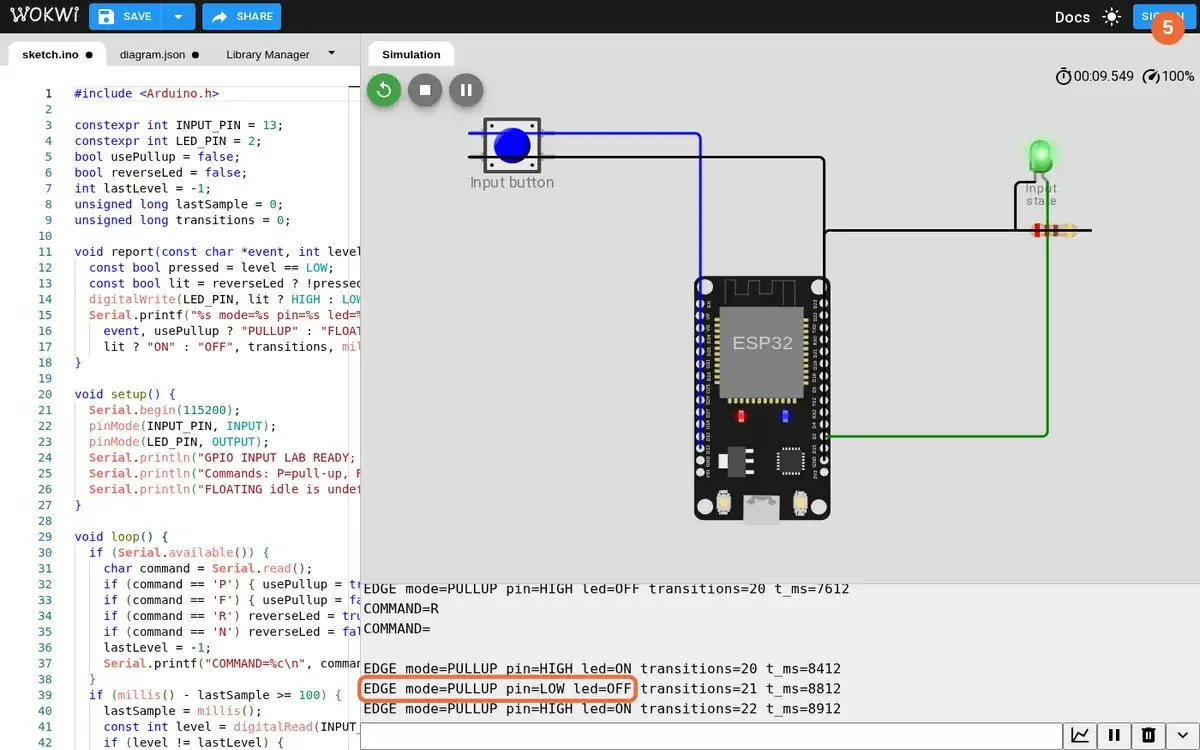The height and width of the screenshot is (750, 1200).
Task: Click the ESP32 red power LED
Action: [741, 415]
